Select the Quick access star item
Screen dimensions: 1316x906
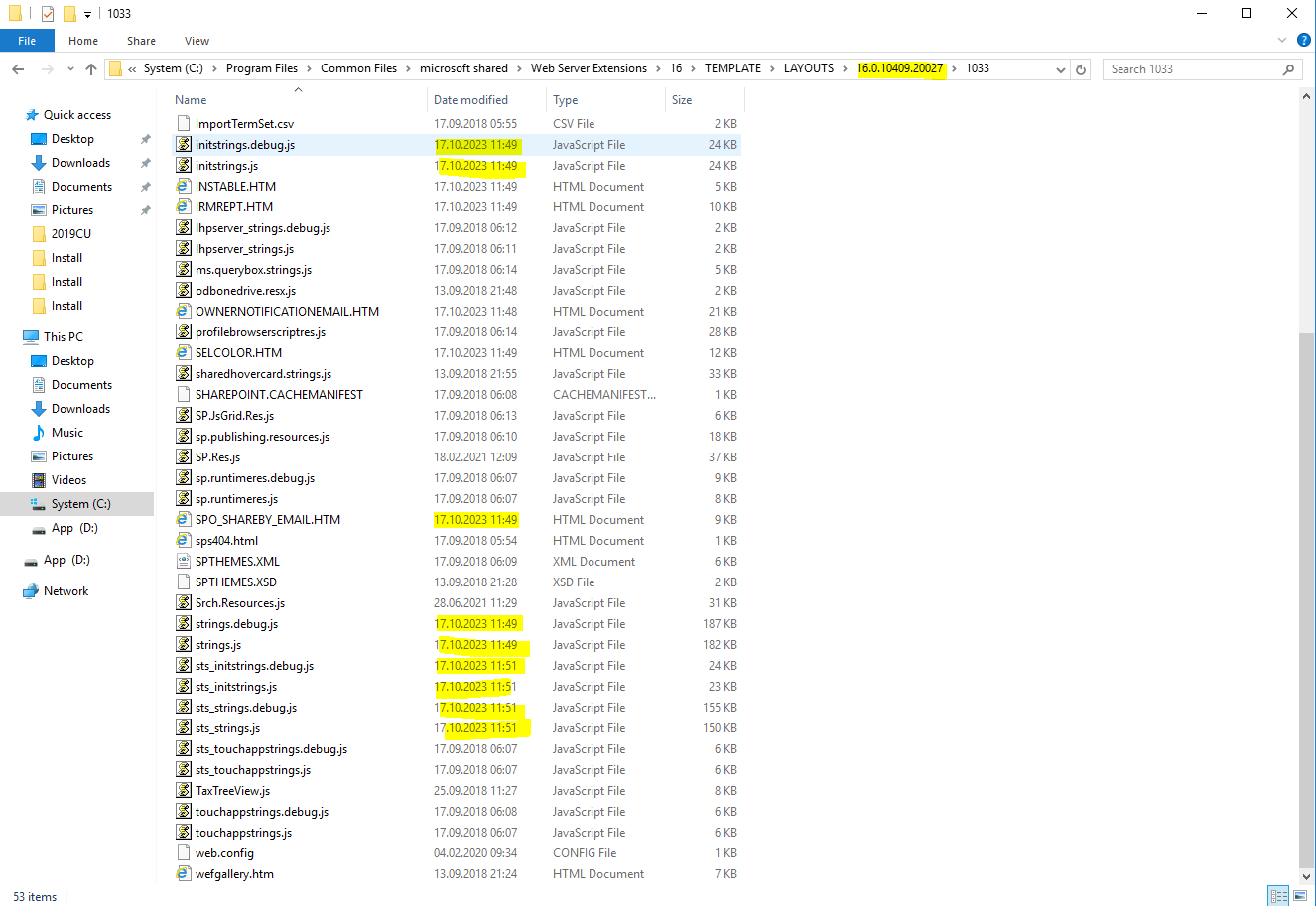pos(67,115)
